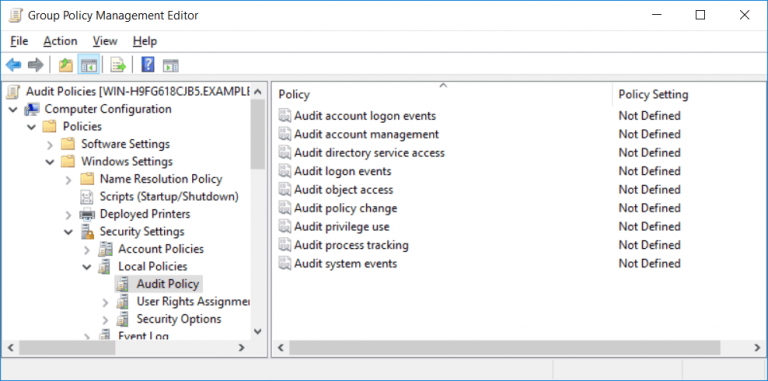Image resolution: width=768 pixels, height=381 pixels.
Task: Click the Forward arrow toolbar icon
Action: [x=35, y=65]
